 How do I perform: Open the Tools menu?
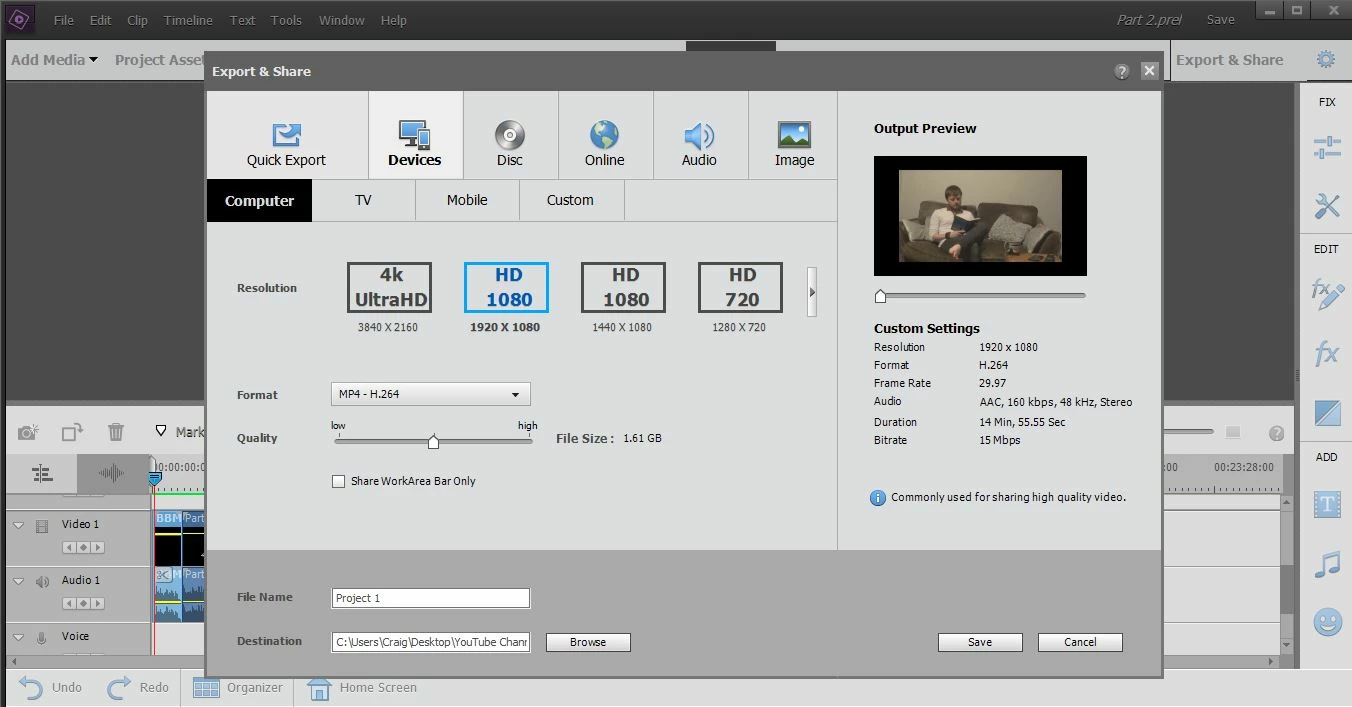pyautogui.click(x=286, y=20)
